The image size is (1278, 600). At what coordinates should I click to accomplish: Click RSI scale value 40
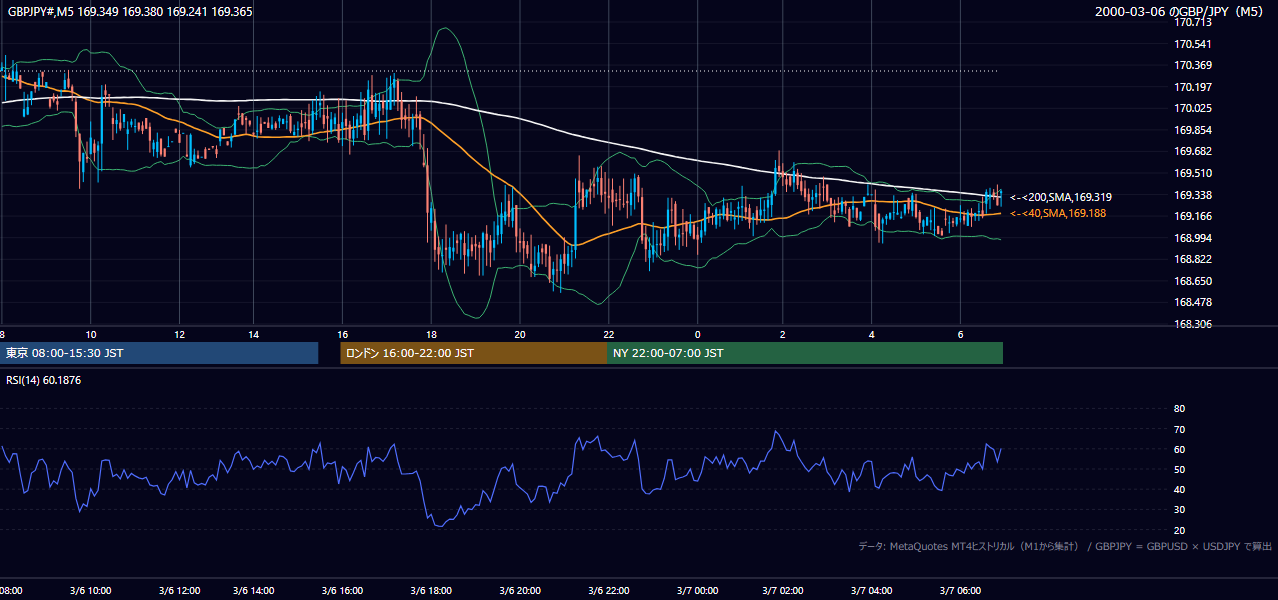[x=1179, y=489]
